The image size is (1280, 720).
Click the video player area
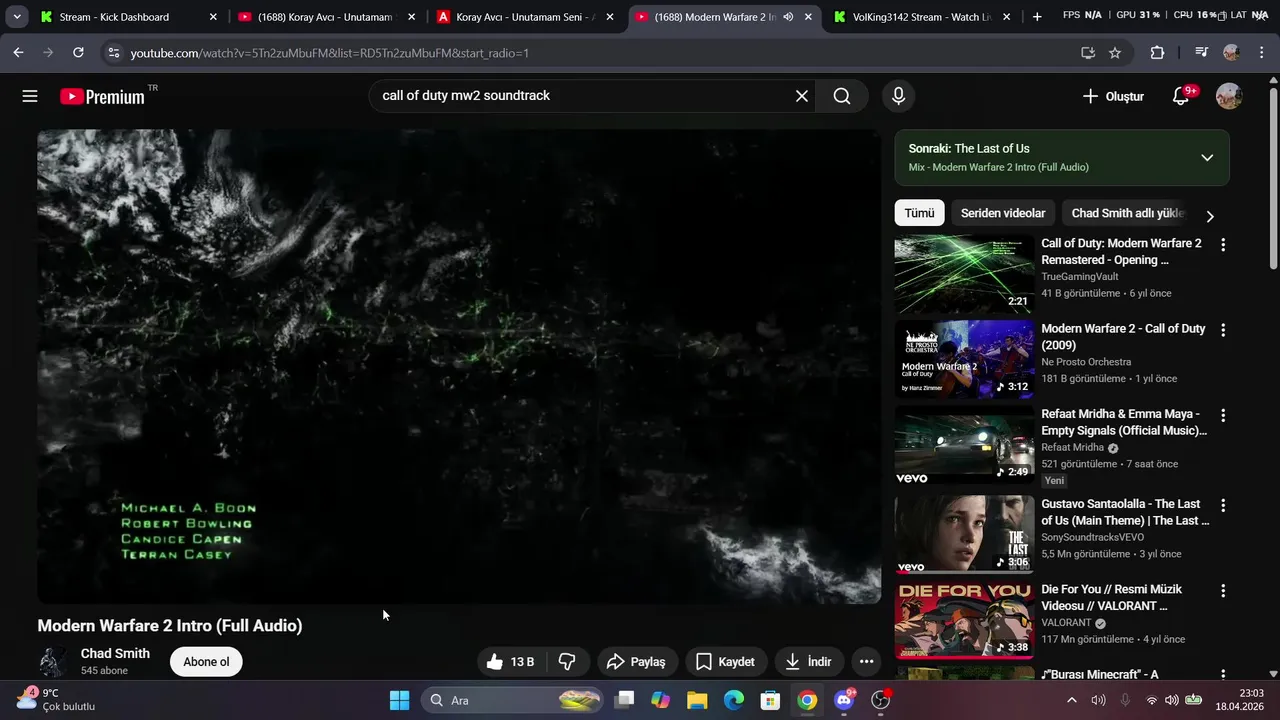click(459, 366)
